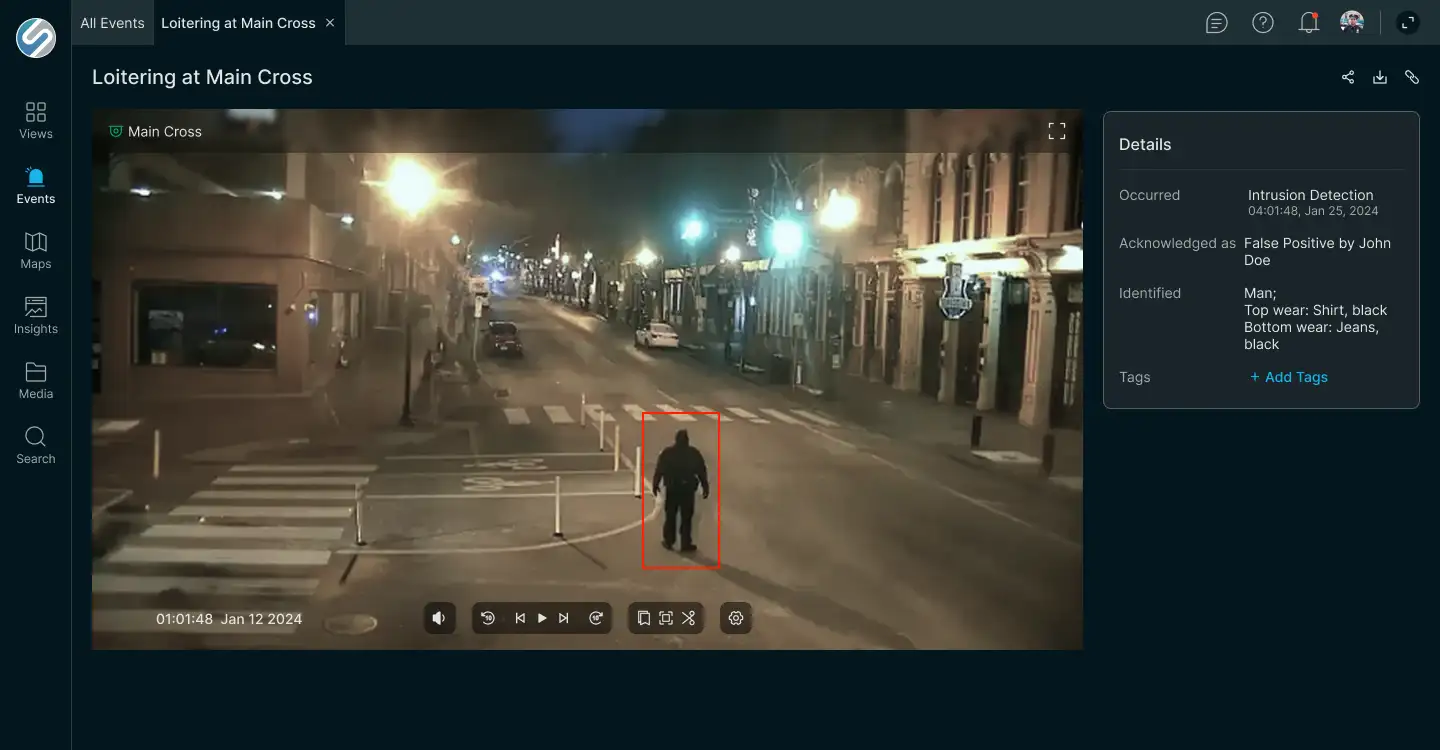Rewind video by 10 seconds
1440x750 pixels.
488,618
